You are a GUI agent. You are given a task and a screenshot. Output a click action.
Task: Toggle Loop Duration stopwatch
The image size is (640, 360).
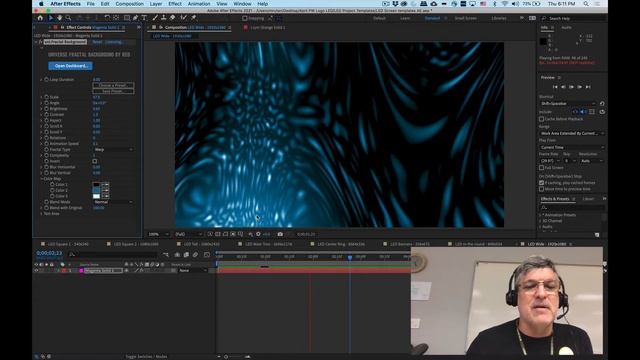[x=46, y=80]
